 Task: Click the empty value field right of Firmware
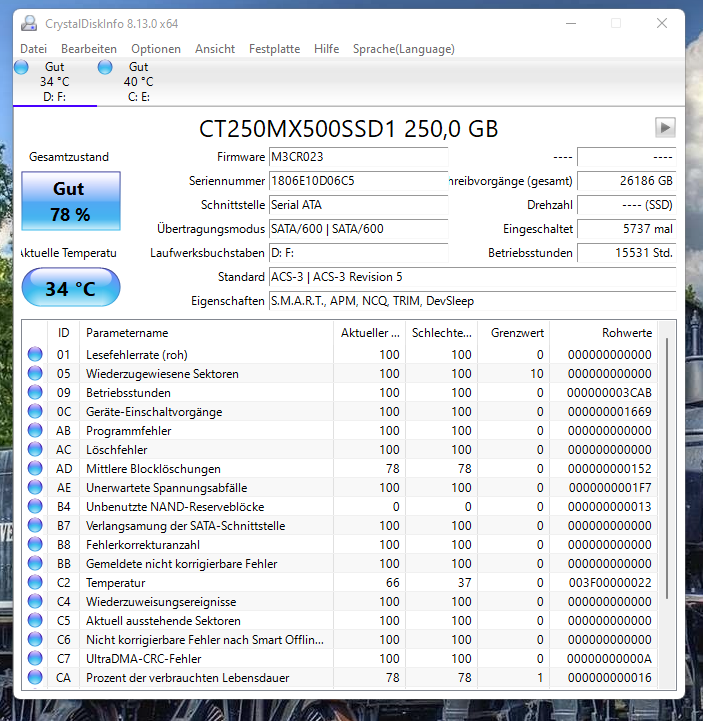626,157
